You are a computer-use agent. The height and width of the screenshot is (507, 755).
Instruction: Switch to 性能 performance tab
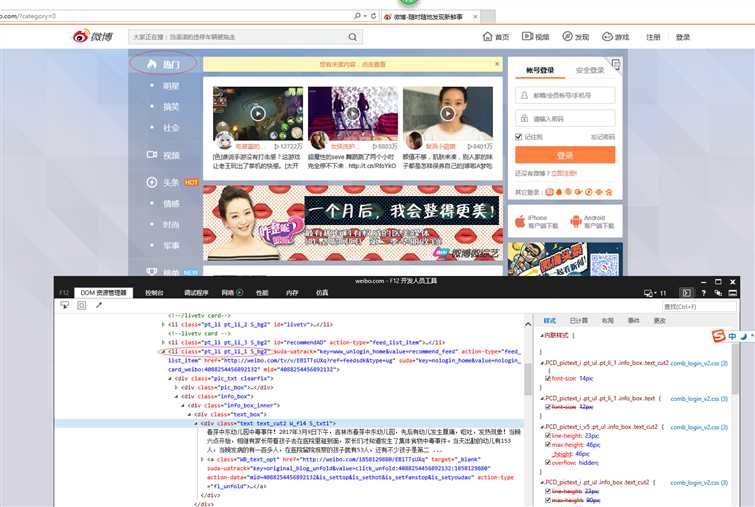coord(262,293)
